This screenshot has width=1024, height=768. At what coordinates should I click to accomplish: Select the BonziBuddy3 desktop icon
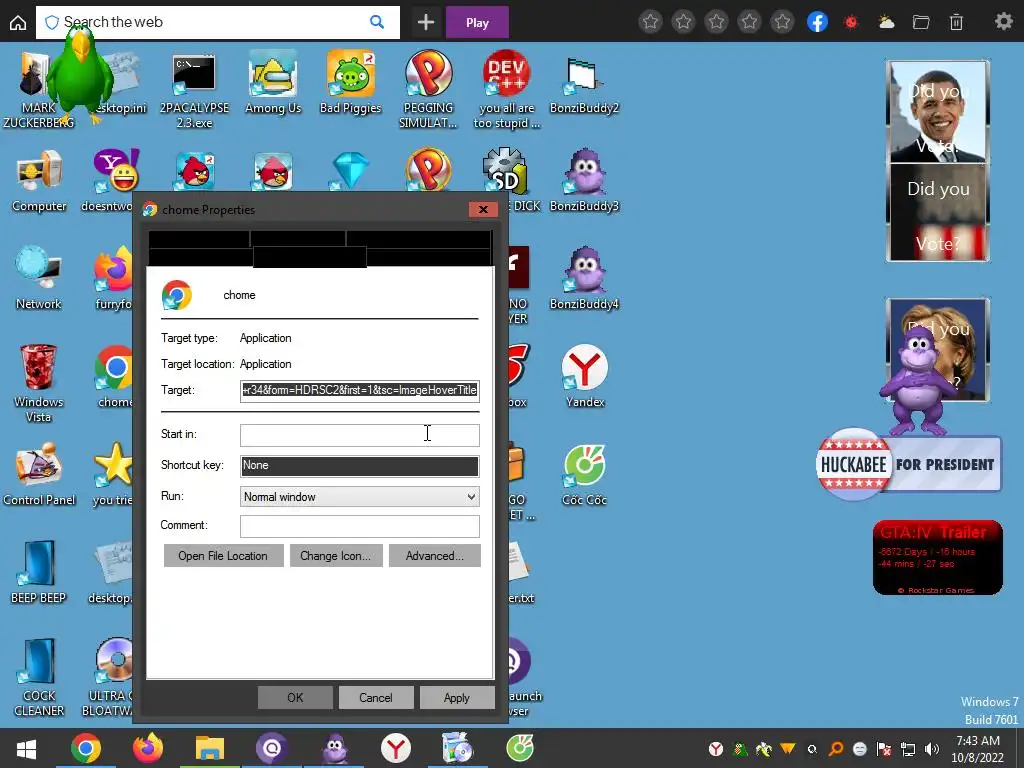point(584,181)
